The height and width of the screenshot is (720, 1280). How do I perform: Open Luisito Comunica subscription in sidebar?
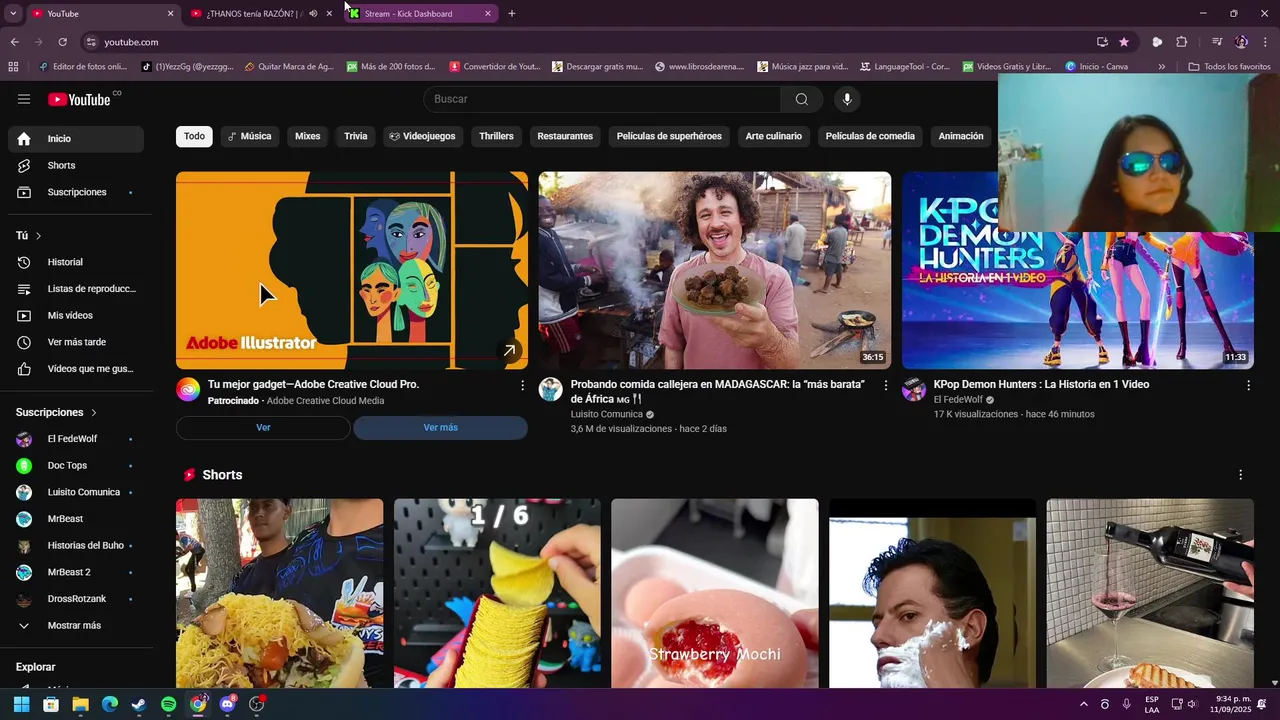tap(76, 492)
